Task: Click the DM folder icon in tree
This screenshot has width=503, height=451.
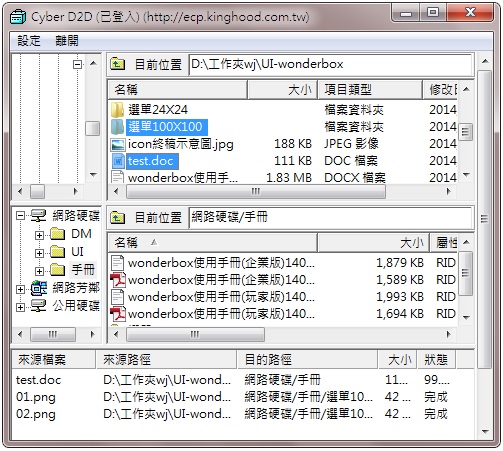Action: (57, 234)
